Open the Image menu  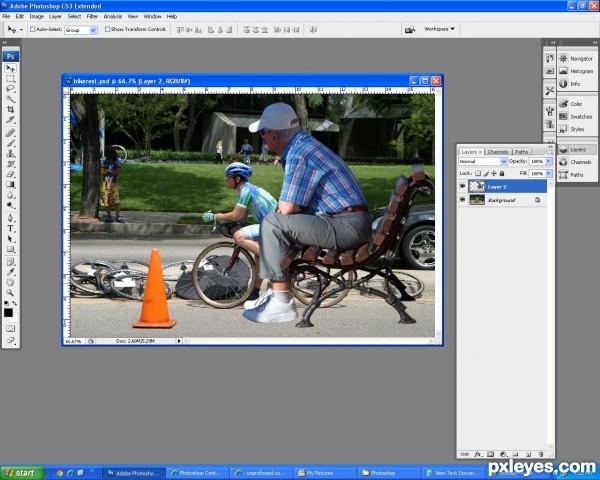point(37,16)
